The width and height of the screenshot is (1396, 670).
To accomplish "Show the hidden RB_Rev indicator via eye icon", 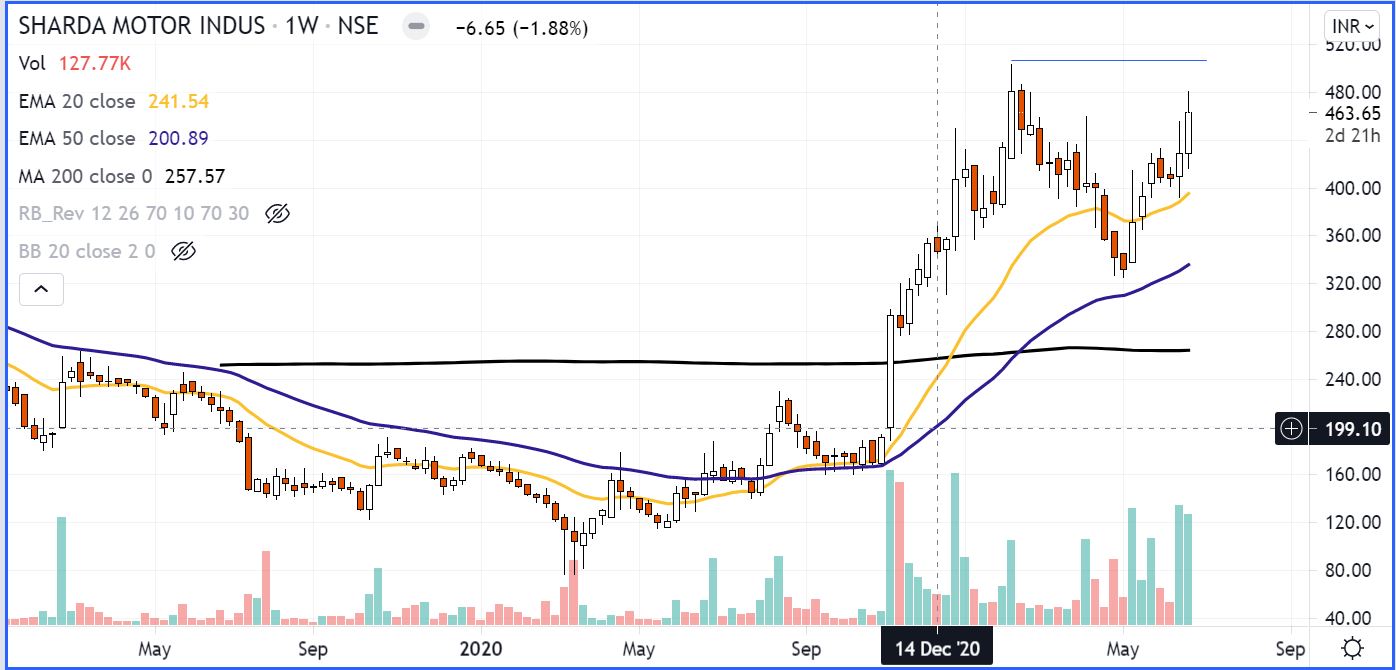I will (x=277, y=213).
